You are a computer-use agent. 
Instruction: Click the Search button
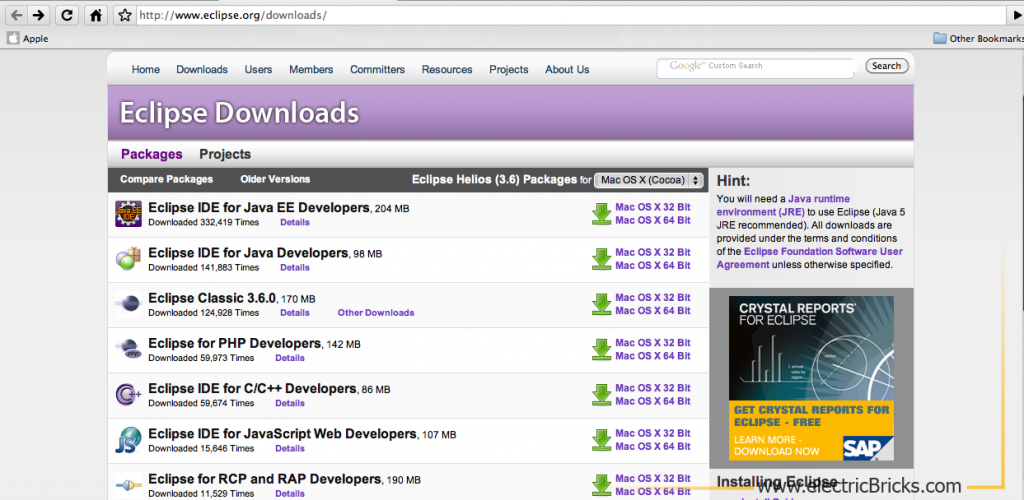tap(886, 65)
